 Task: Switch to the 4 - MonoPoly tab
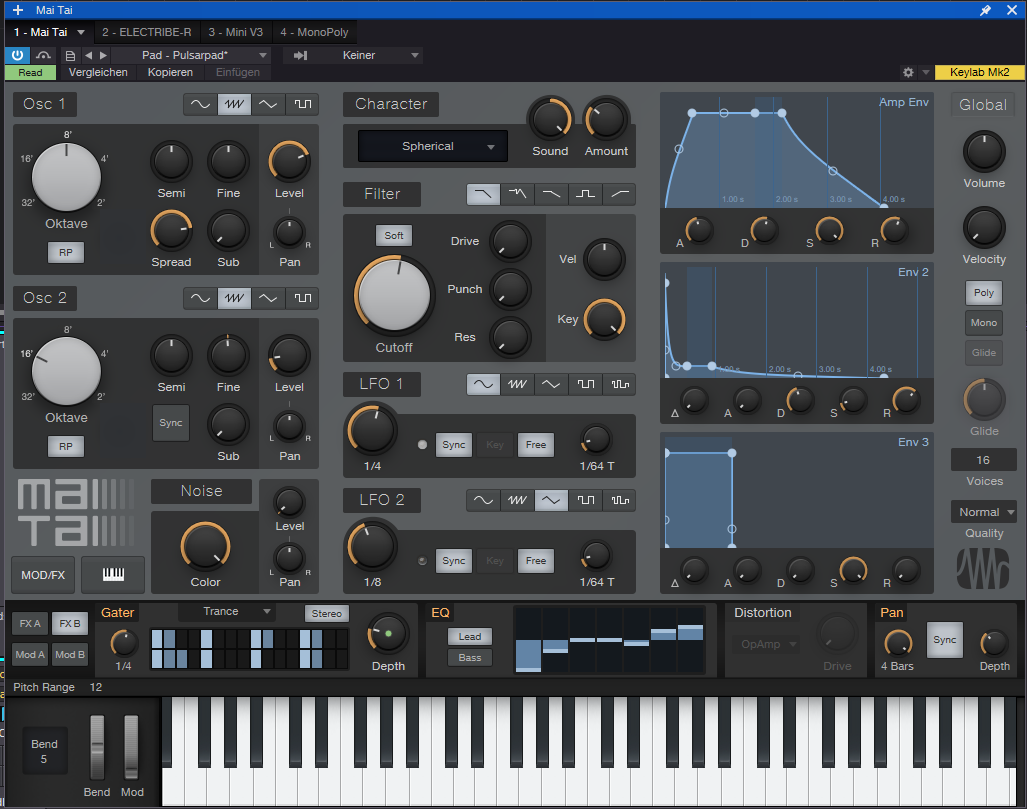click(314, 32)
